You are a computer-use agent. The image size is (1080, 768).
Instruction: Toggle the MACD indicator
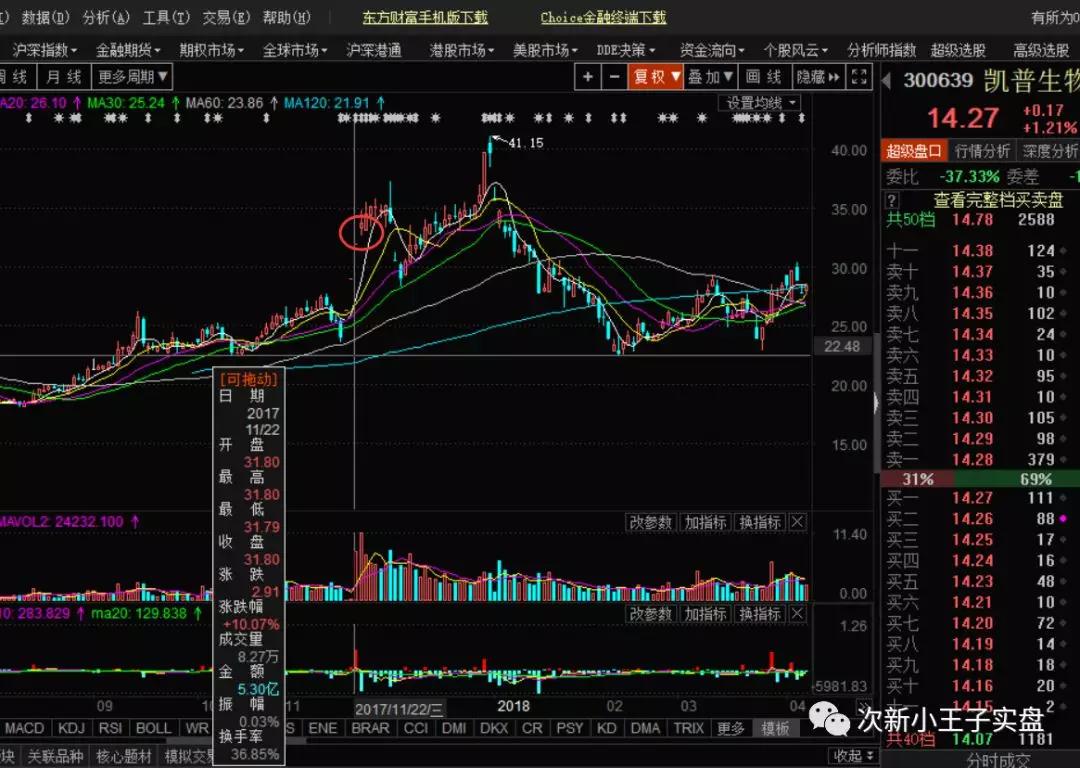[25, 728]
